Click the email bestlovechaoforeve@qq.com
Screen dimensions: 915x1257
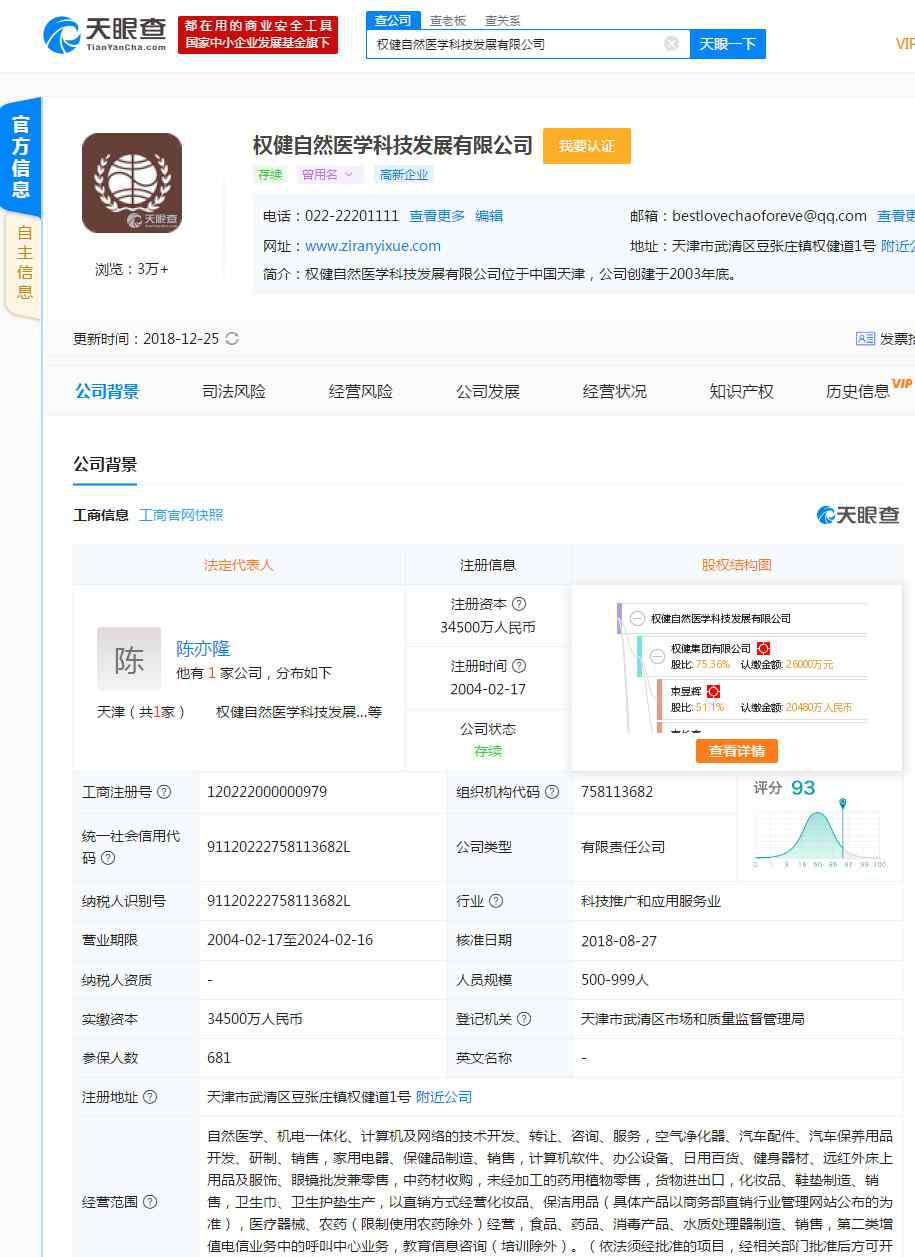[x=769, y=216]
